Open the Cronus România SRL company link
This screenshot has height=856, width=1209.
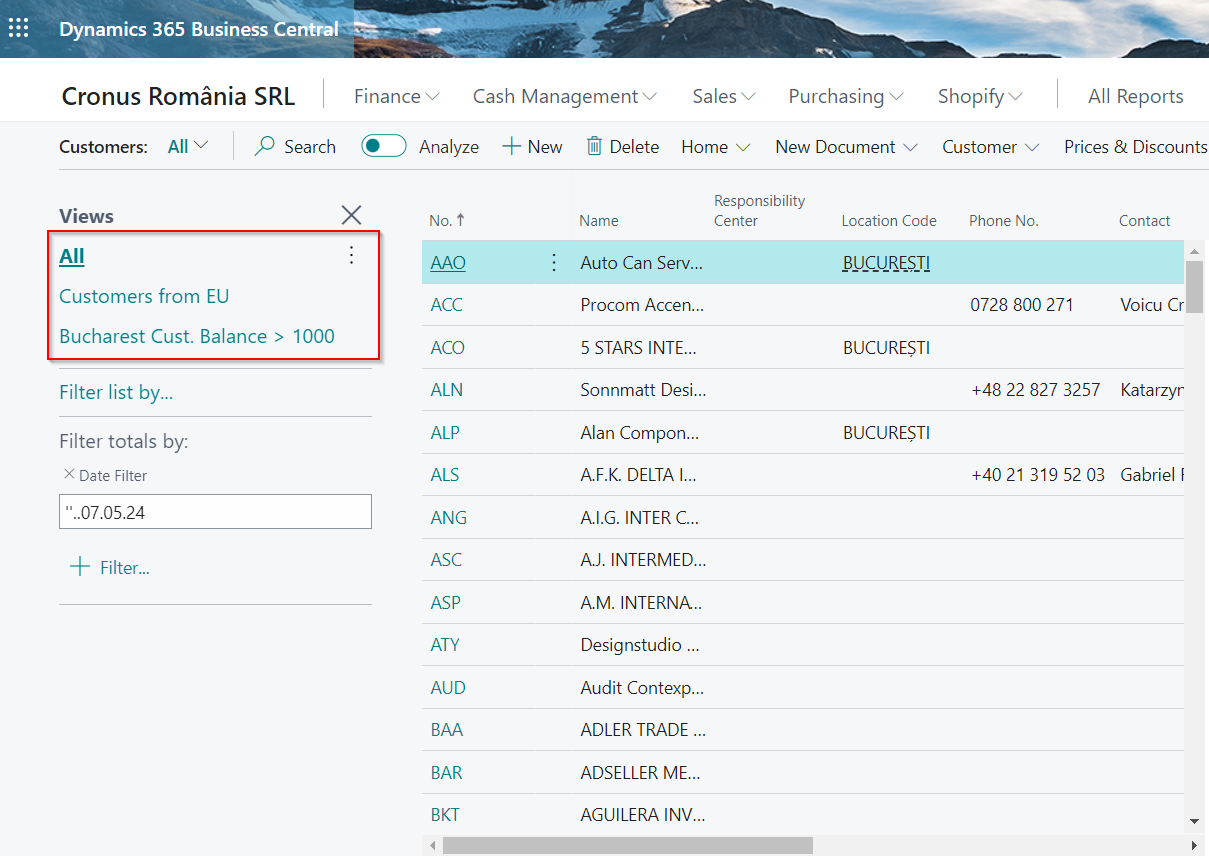click(178, 96)
